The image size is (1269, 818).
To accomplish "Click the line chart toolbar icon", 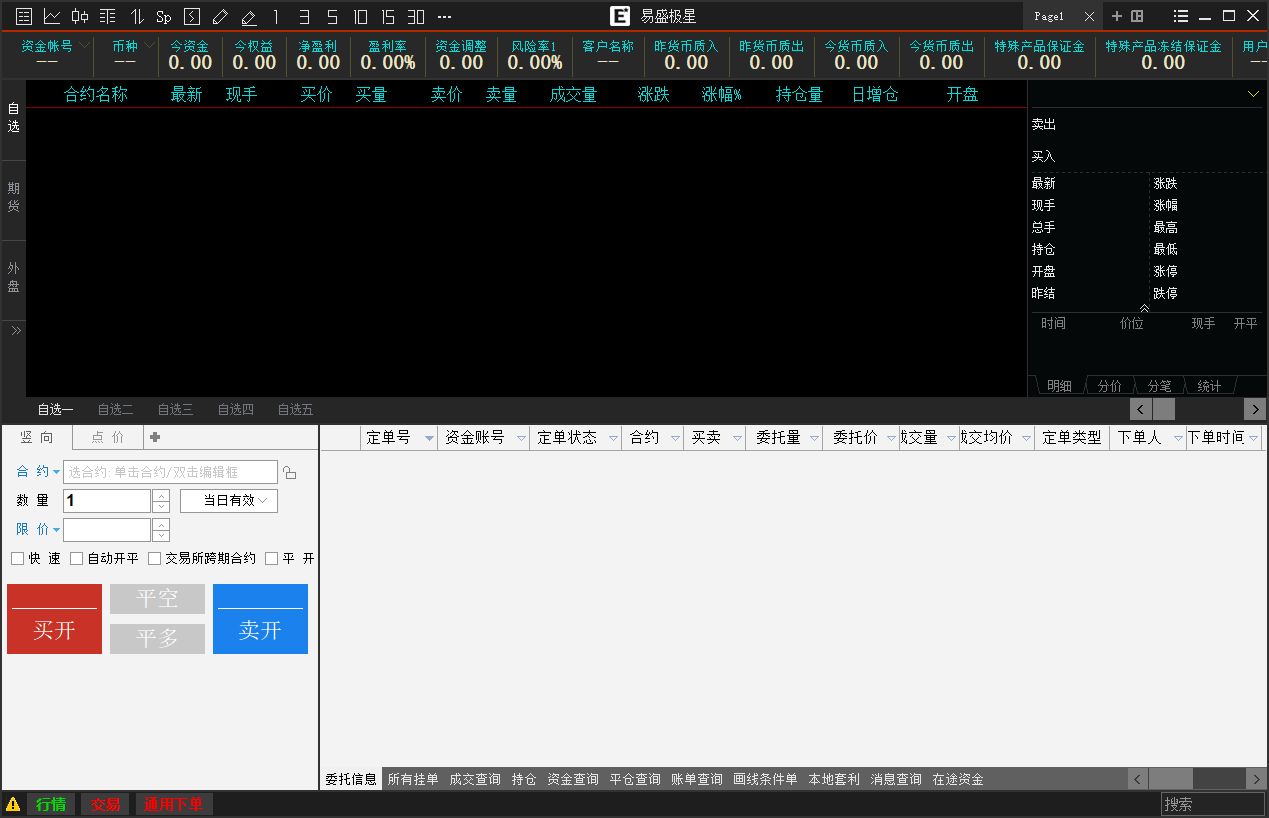I will [x=52, y=16].
